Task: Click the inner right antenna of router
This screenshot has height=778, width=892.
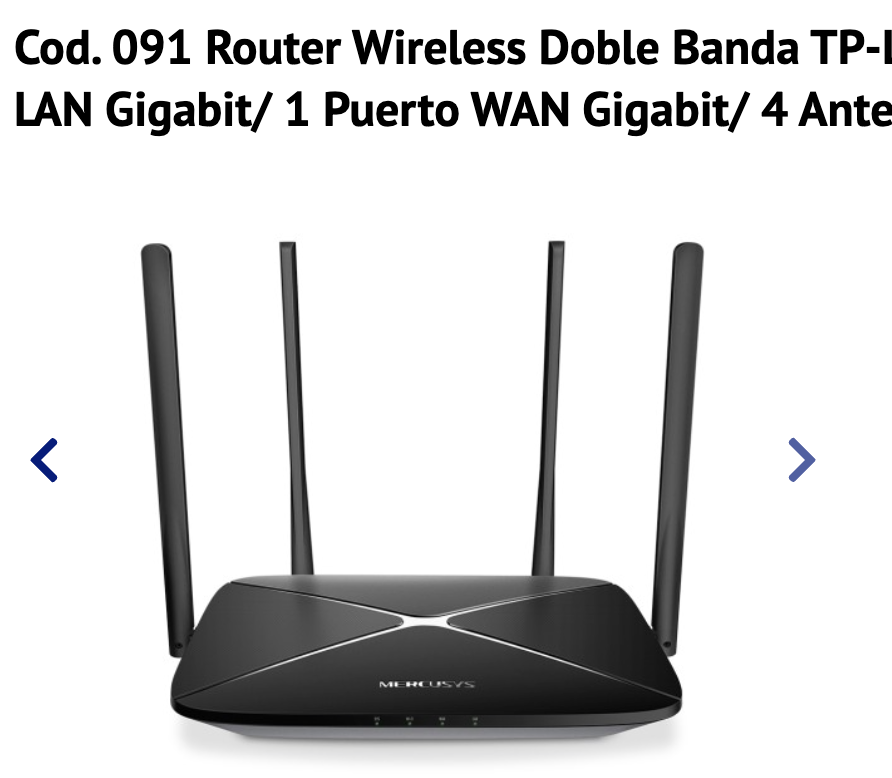Action: pos(549,408)
